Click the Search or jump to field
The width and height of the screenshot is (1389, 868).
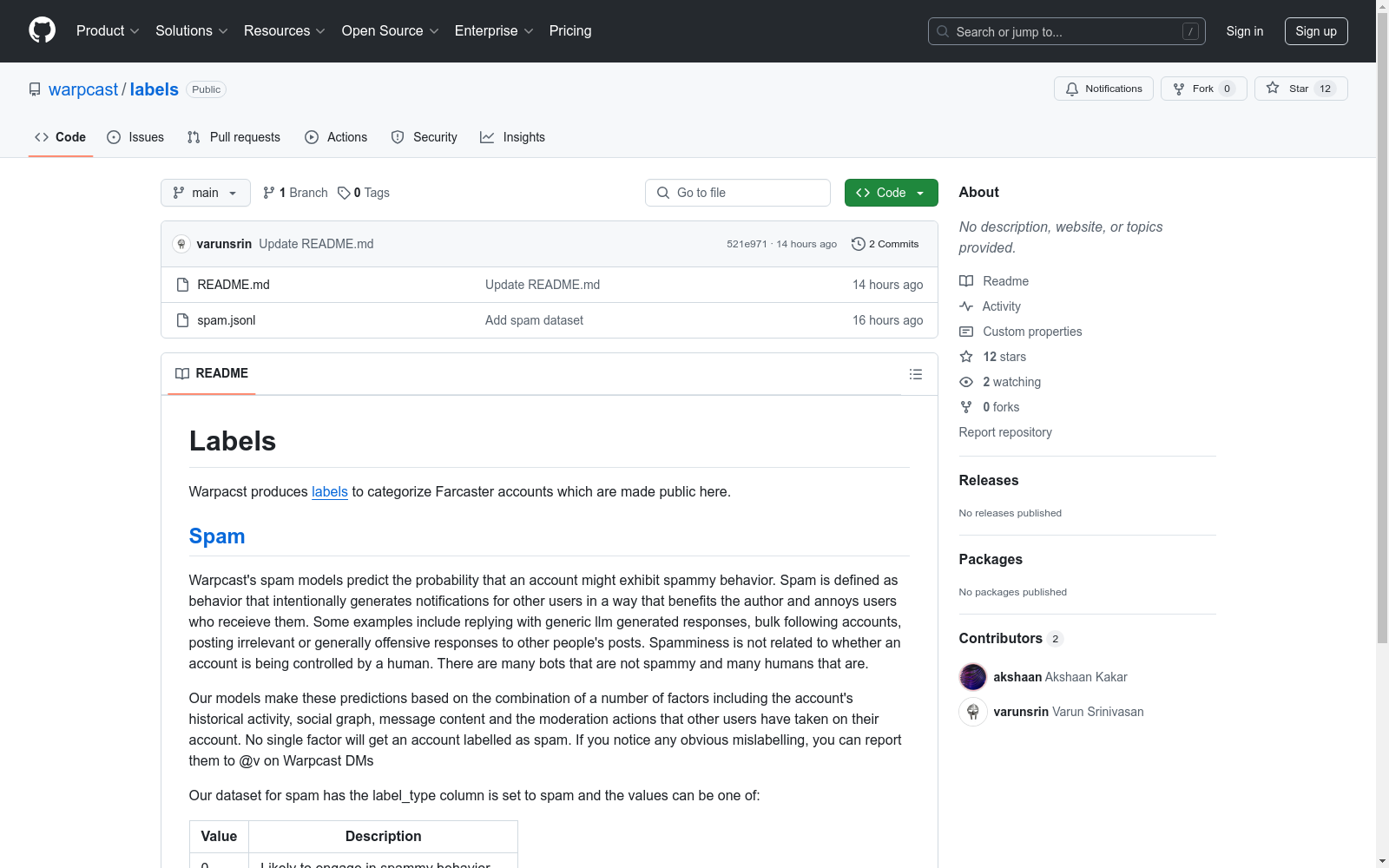pos(1067,31)
